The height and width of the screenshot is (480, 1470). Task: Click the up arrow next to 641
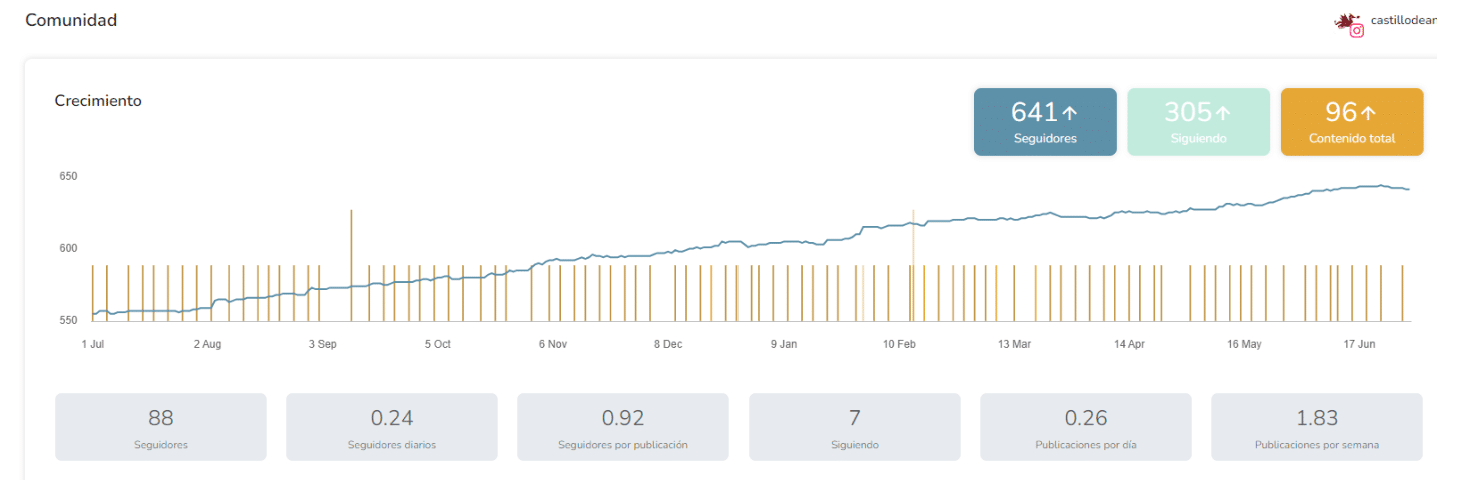tap(1070, 113)
